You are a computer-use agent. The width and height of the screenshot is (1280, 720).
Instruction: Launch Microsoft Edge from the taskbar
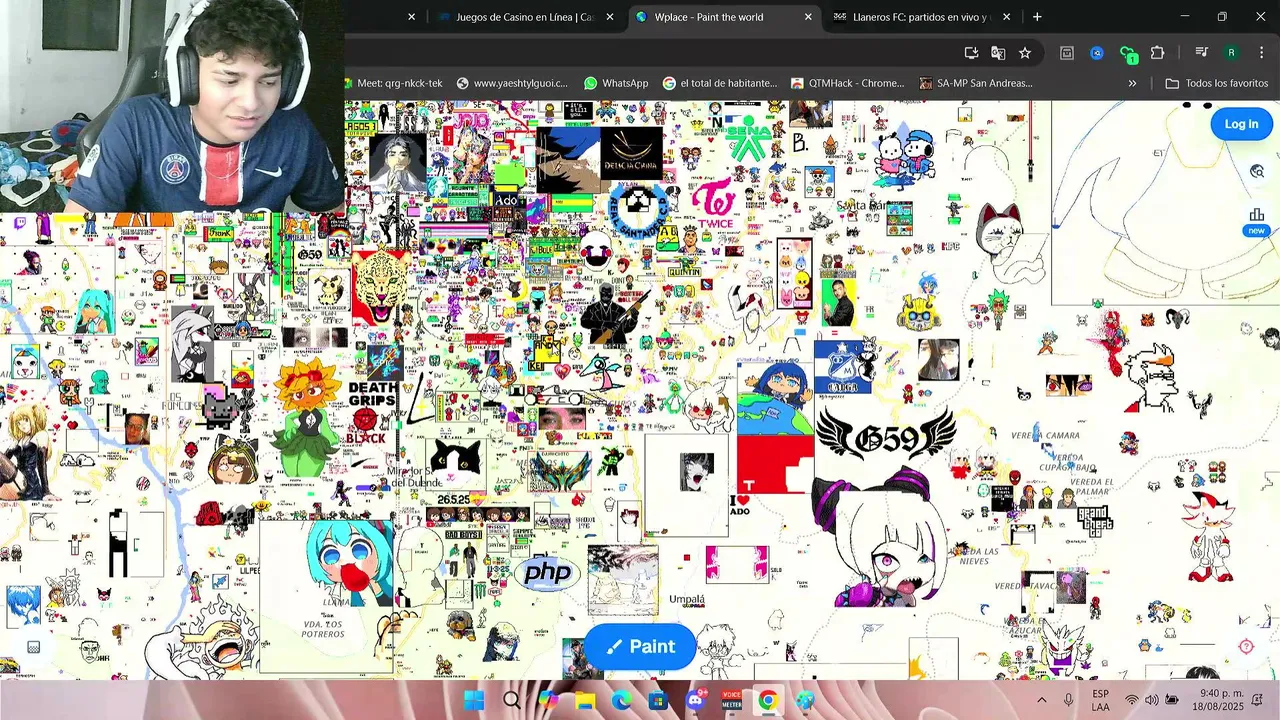coord(621,700)
